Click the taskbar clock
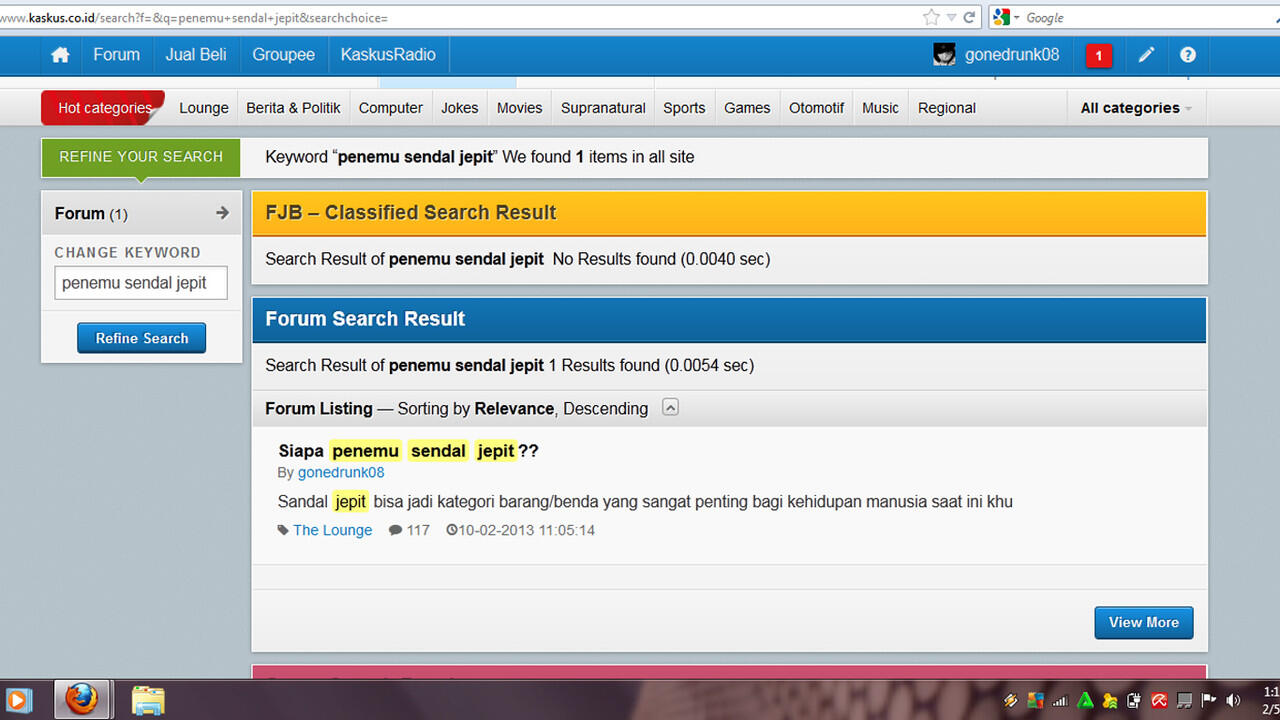This screenshot has height=720, width=1280. click(x=1271, y=700)
